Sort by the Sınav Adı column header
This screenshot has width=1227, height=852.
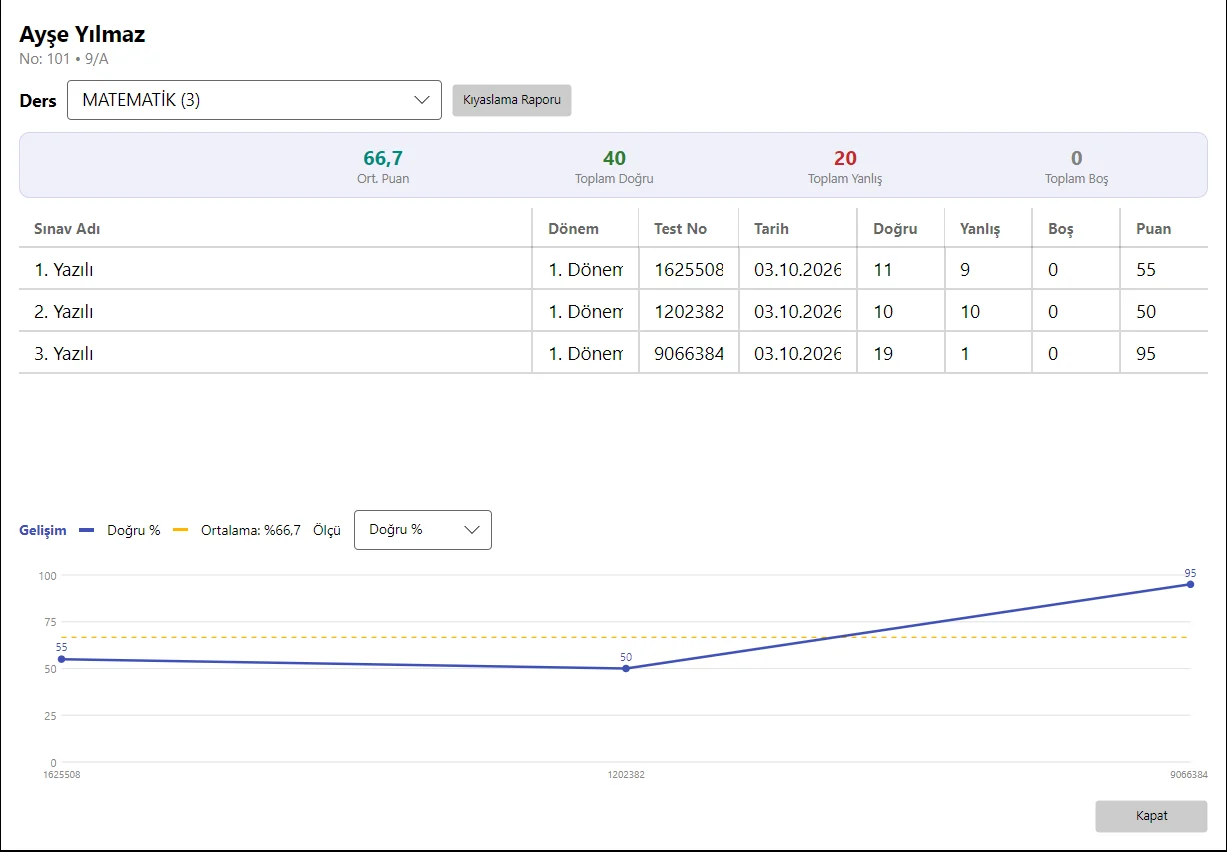click(x=67, y=229)
